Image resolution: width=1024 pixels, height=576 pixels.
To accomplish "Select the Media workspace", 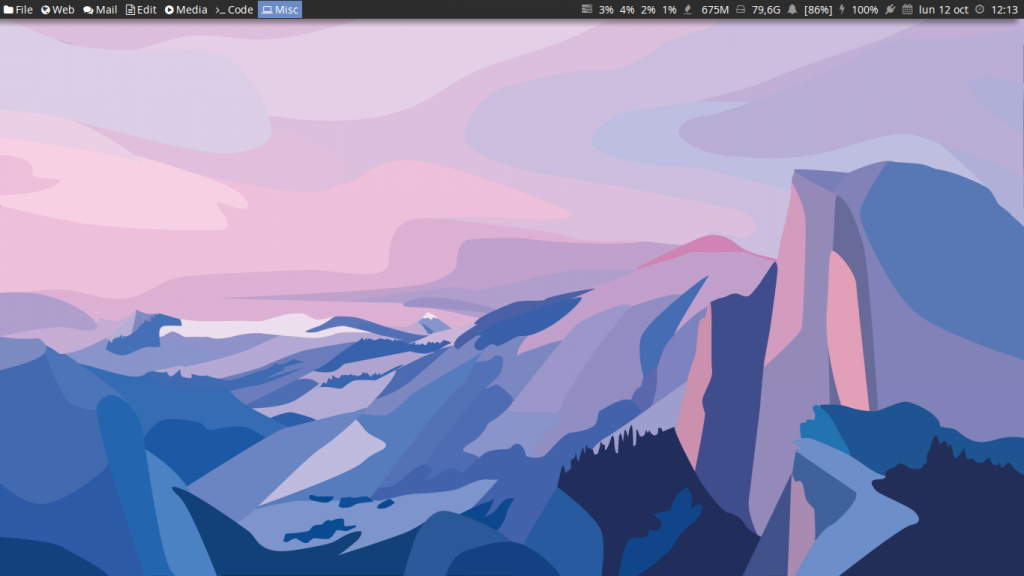I will (x=186, y=10).
